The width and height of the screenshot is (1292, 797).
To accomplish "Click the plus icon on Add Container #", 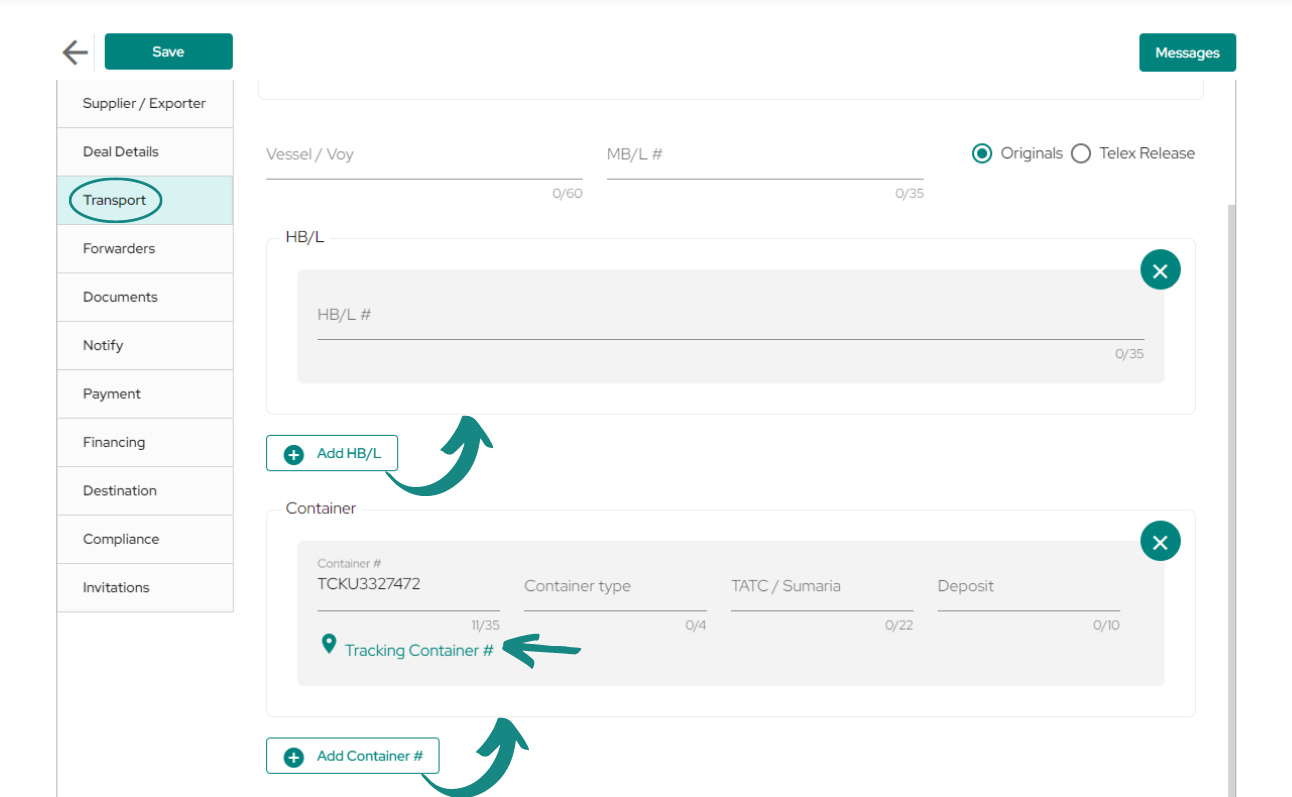I will pos(294,757).
